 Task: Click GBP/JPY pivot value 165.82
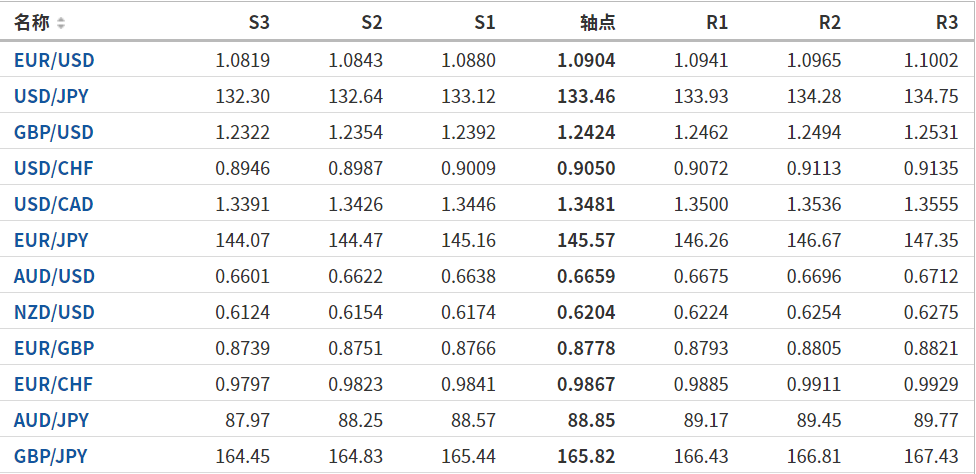586,456
